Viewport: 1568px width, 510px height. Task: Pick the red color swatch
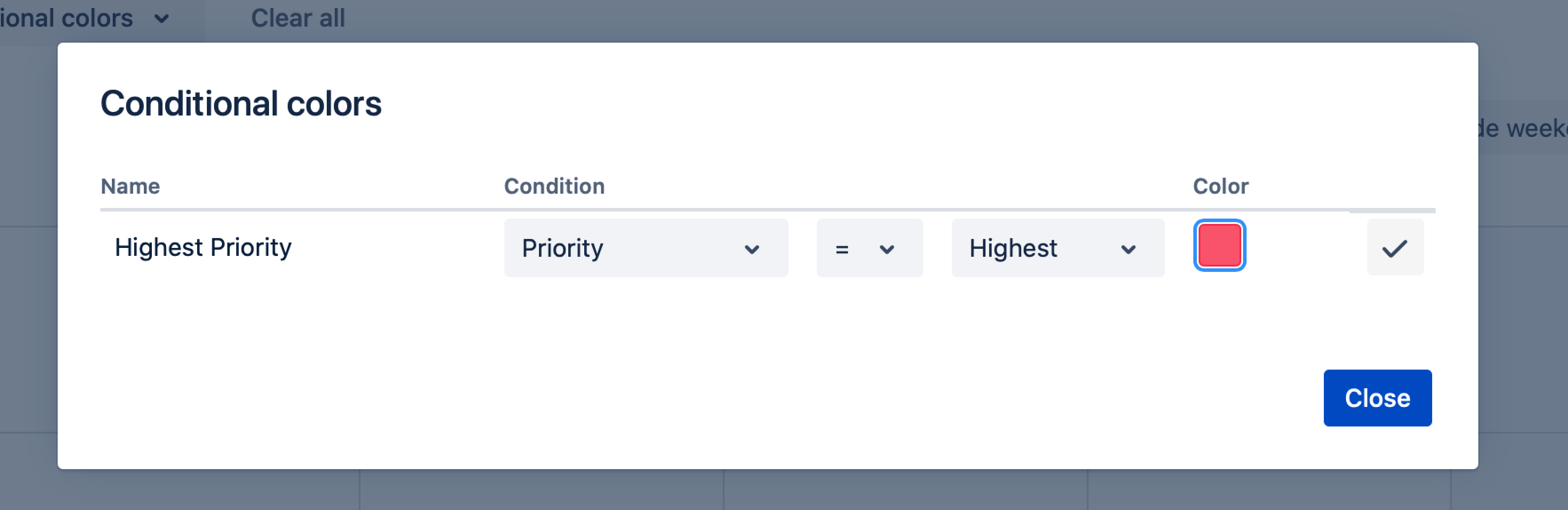[1219, 246]
